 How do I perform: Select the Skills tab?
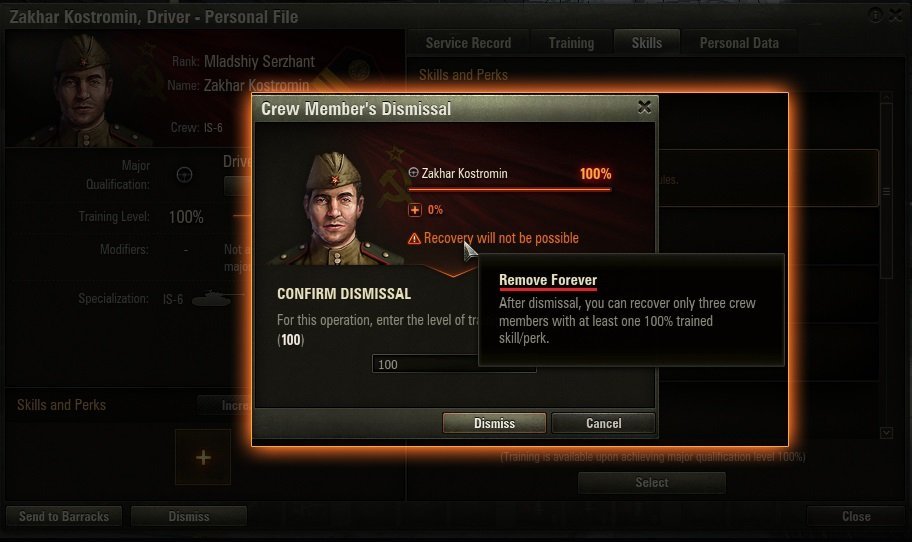pos(647,43)
